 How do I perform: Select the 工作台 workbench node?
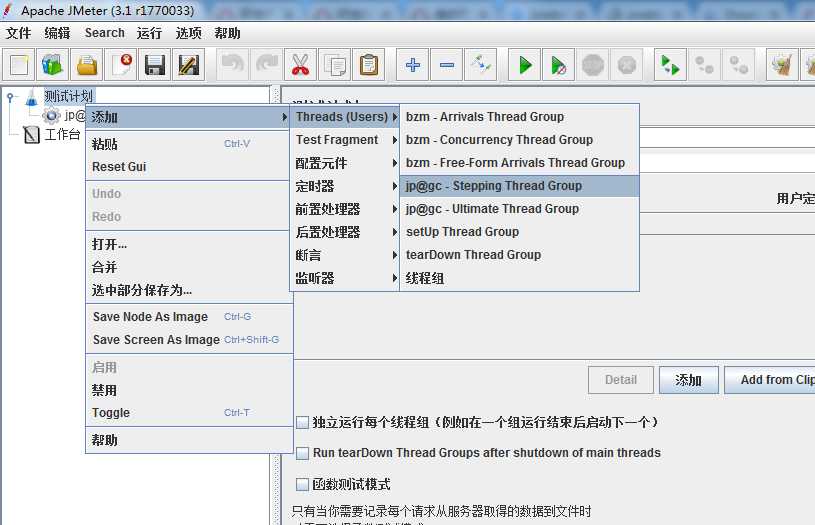coord(62,135)
